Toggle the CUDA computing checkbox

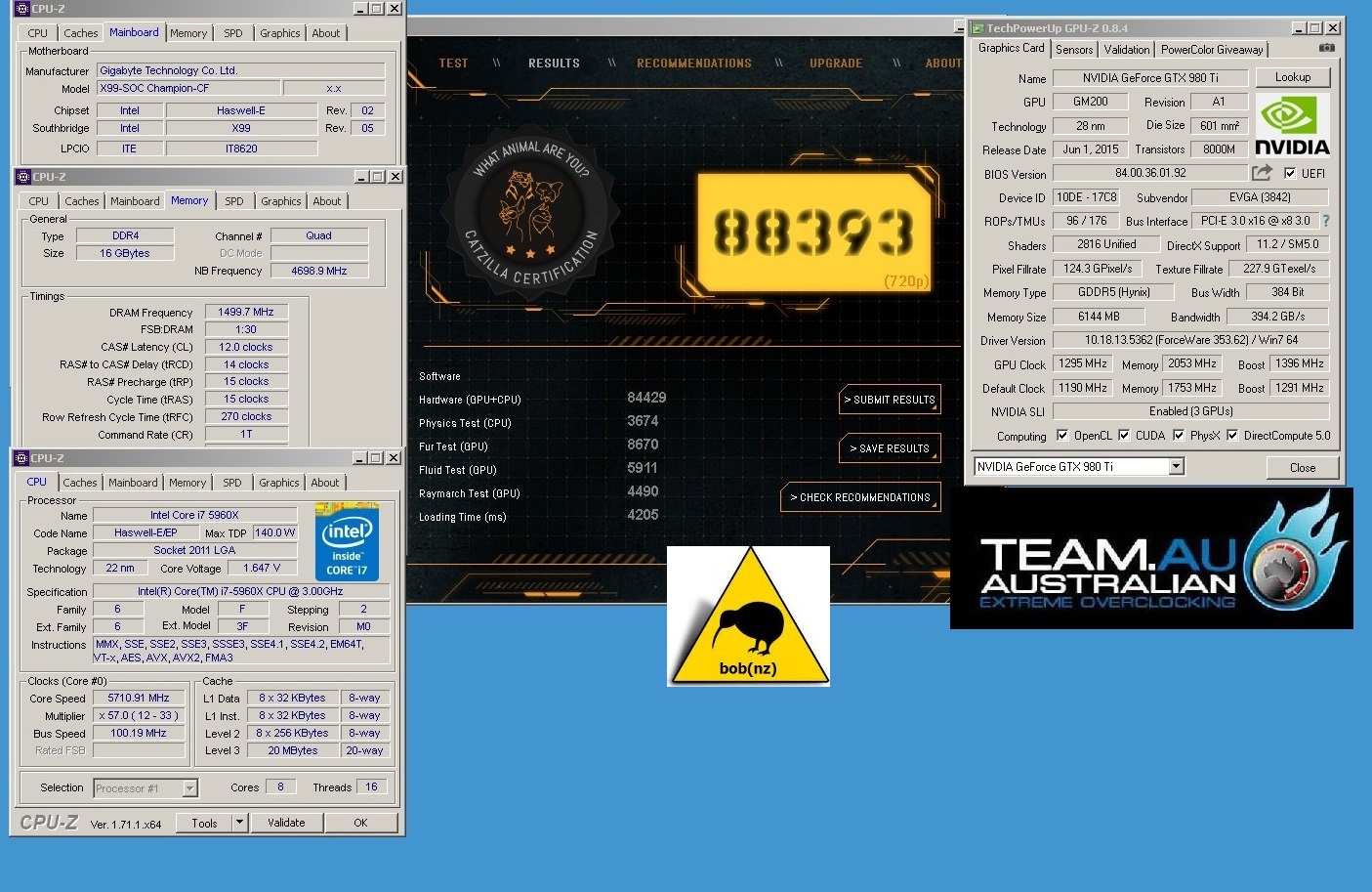[x=1124, y=436]
